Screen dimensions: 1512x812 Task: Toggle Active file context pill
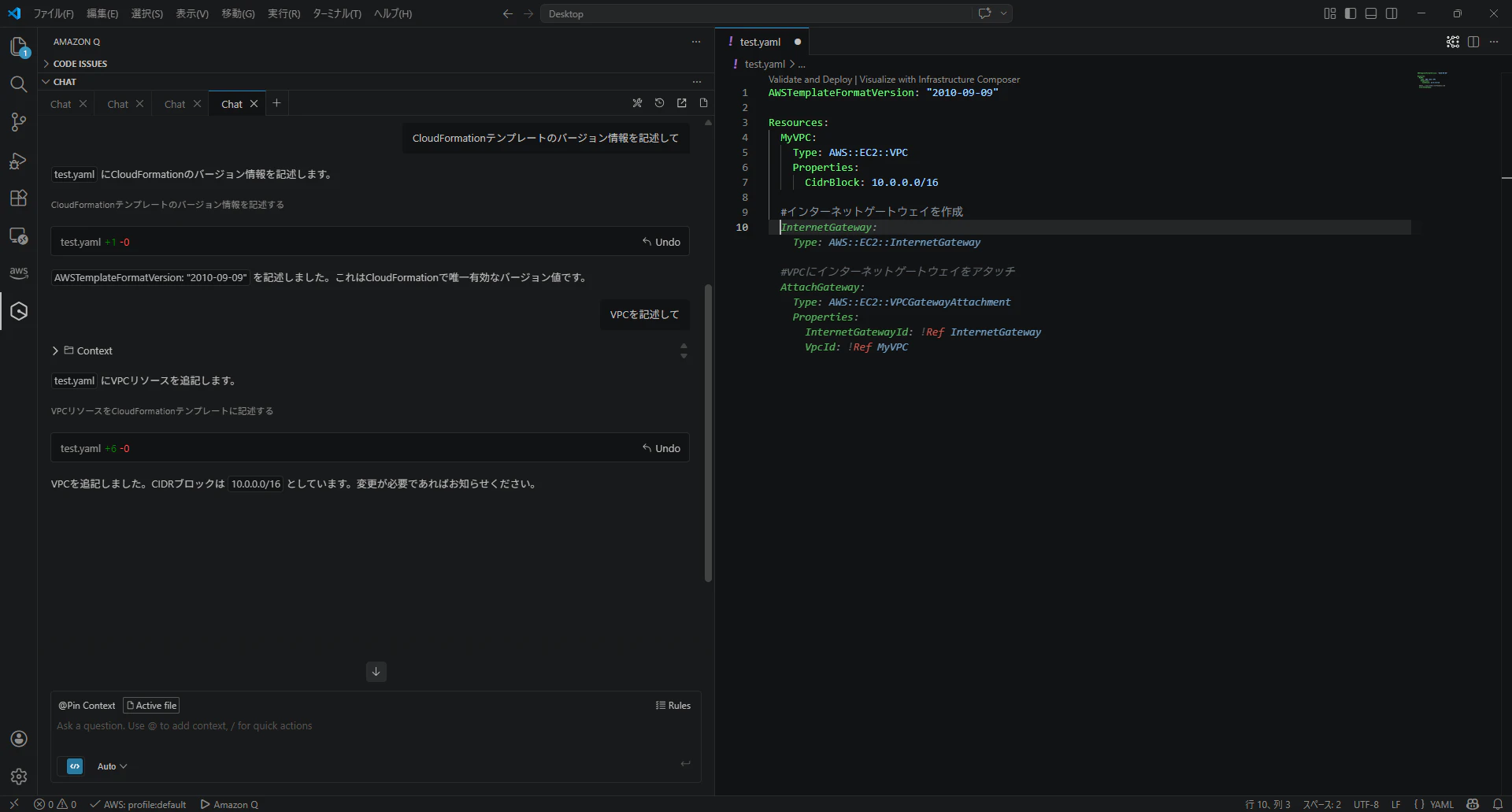tap(151, 706)
